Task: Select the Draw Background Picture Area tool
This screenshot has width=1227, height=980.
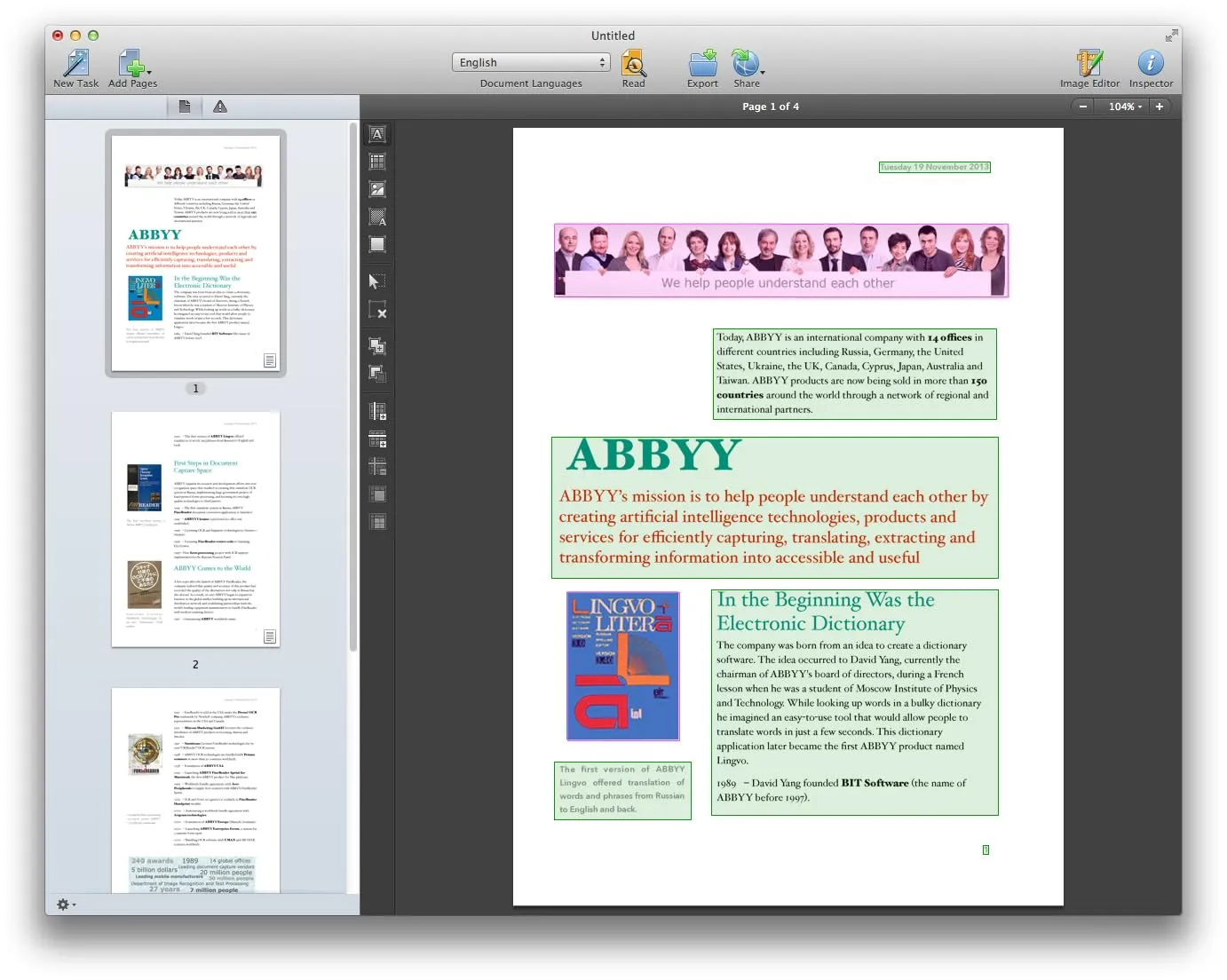Action: [x=377, y=217]
